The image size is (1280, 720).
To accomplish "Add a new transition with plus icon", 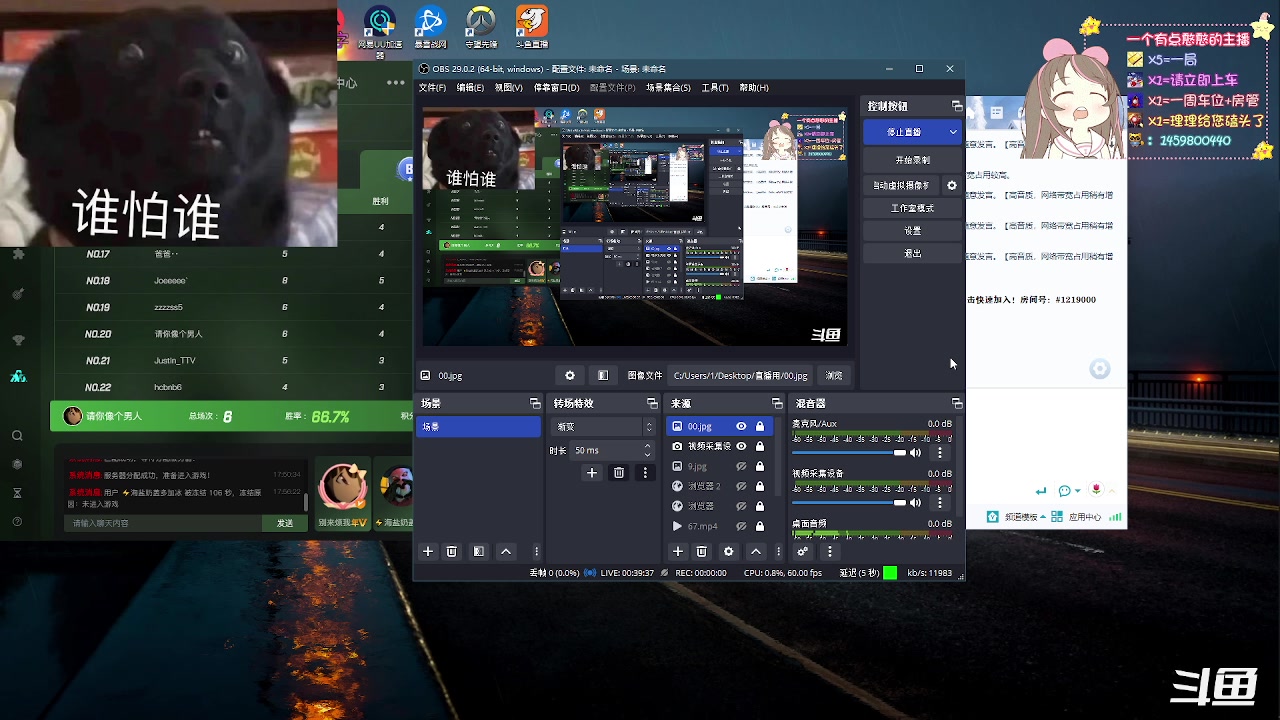I will pyautogui.click(x=592, y=473).
